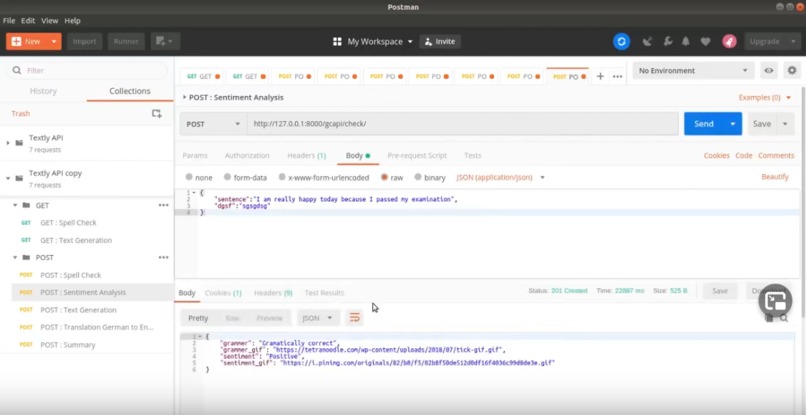
Task: Open the wrench settings icon
Action: [668, 42]
